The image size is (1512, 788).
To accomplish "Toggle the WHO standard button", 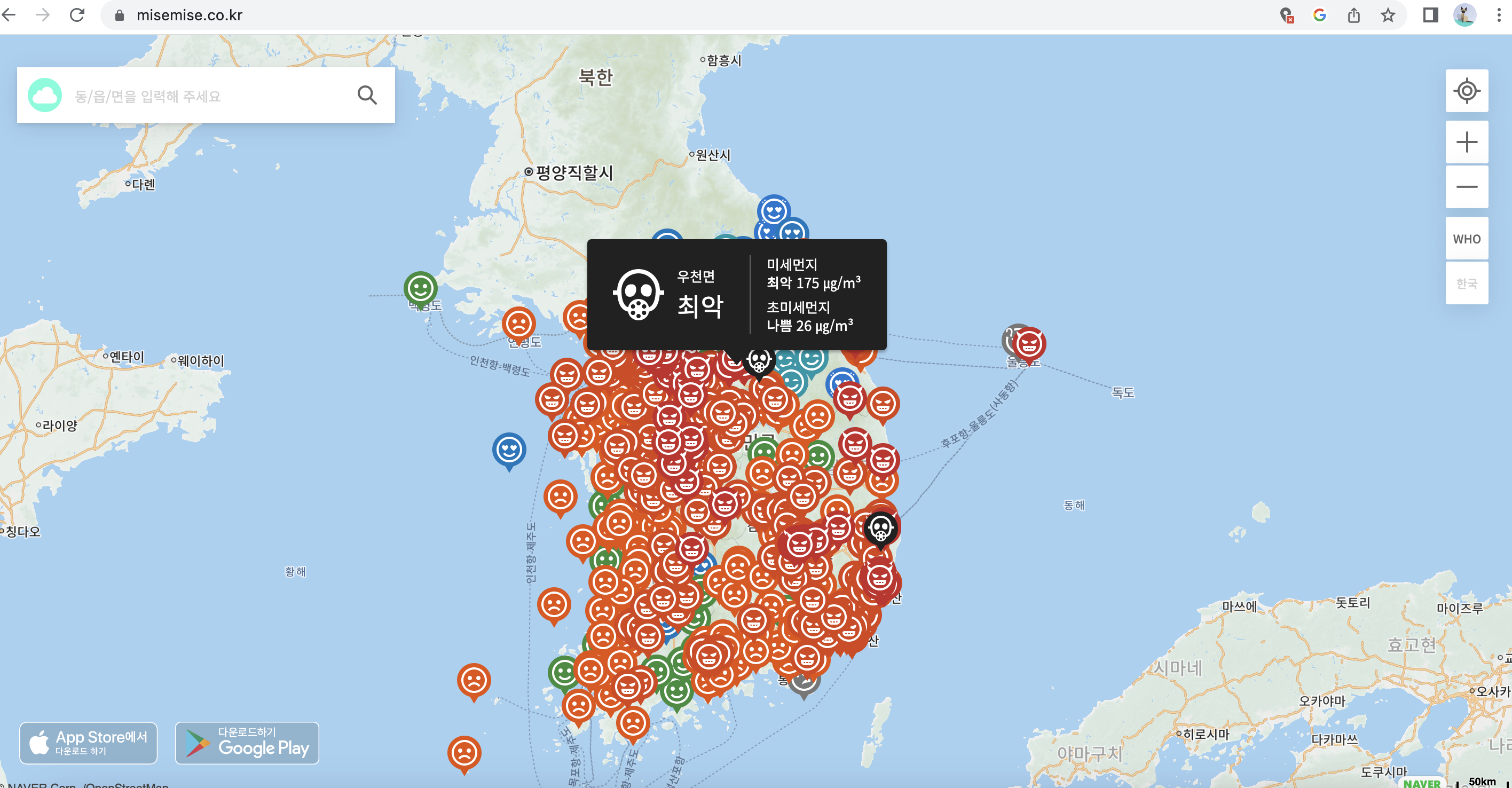I will point(1466,239).
